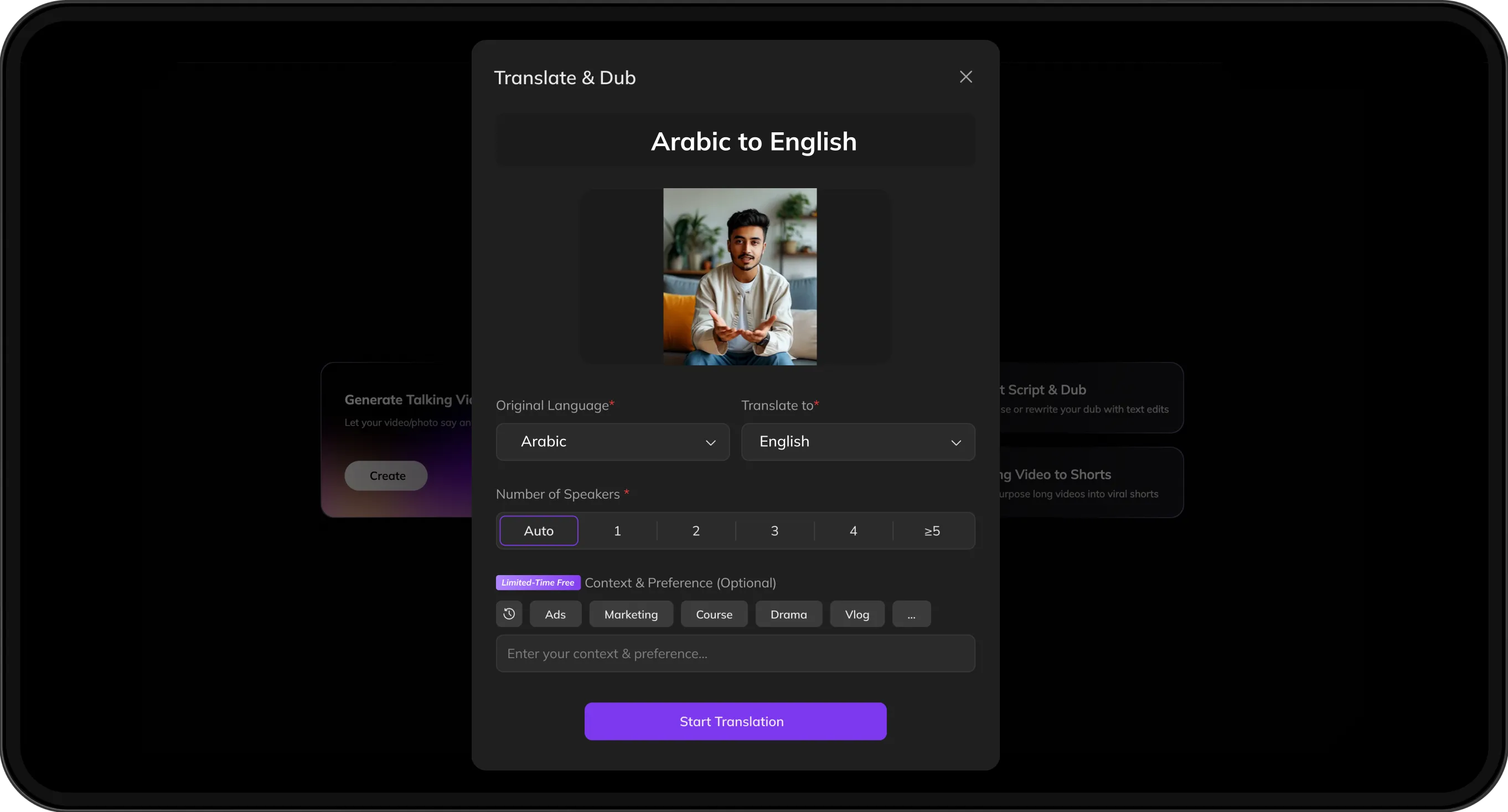1508x812 pixels.
Task: Click the chevron in Arabic selector
Action: coord(710,443)
